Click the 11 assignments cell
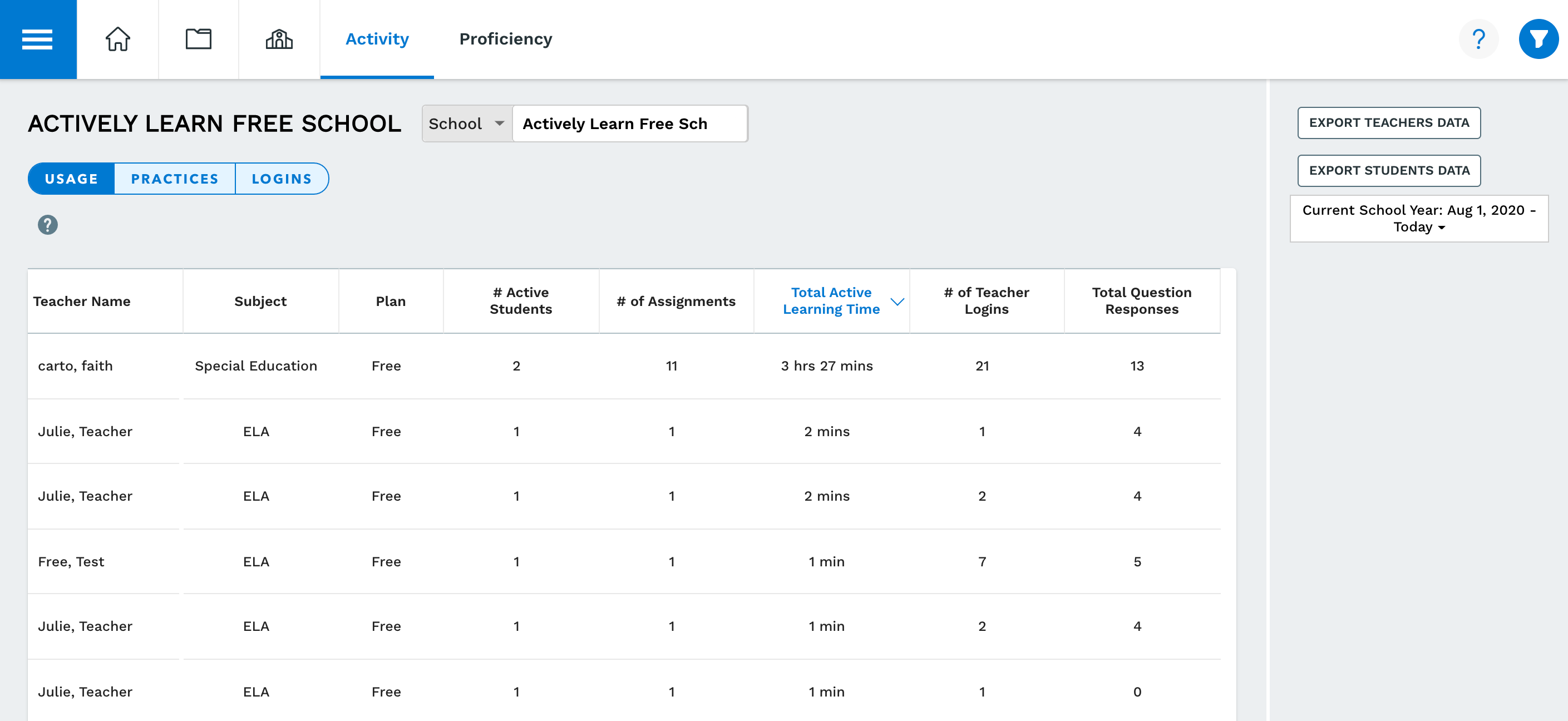The height and width of the screenshot is (721, 1568). click(x=672, y=366)
